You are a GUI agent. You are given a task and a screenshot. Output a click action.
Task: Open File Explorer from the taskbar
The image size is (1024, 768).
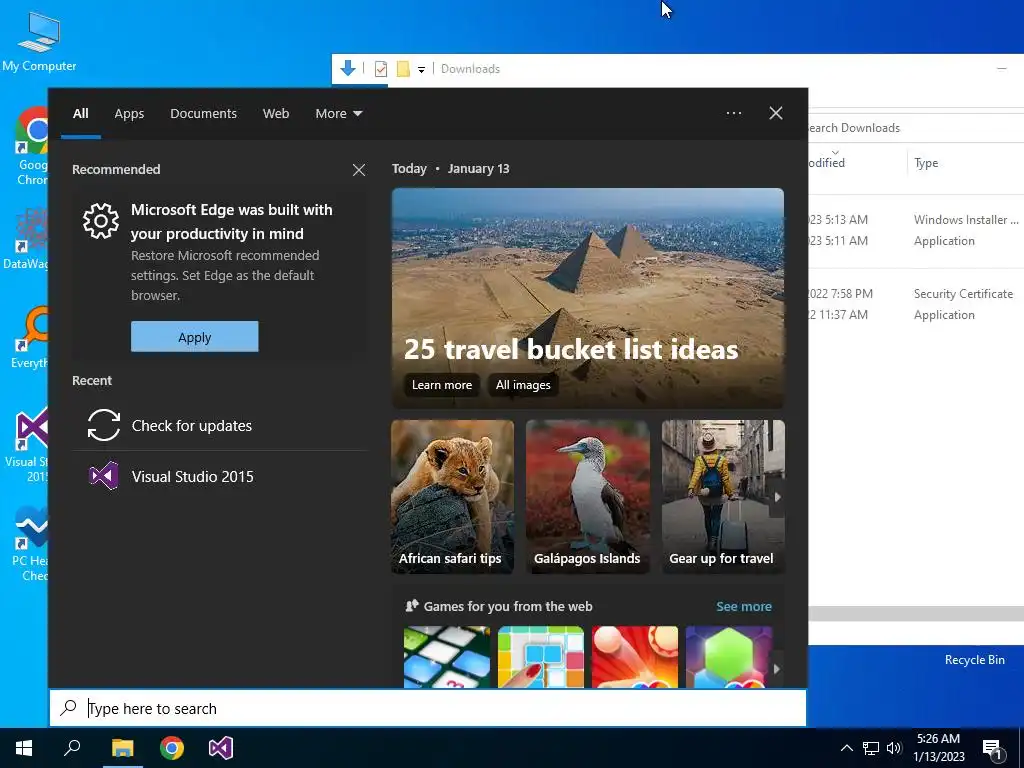point(122,748)
